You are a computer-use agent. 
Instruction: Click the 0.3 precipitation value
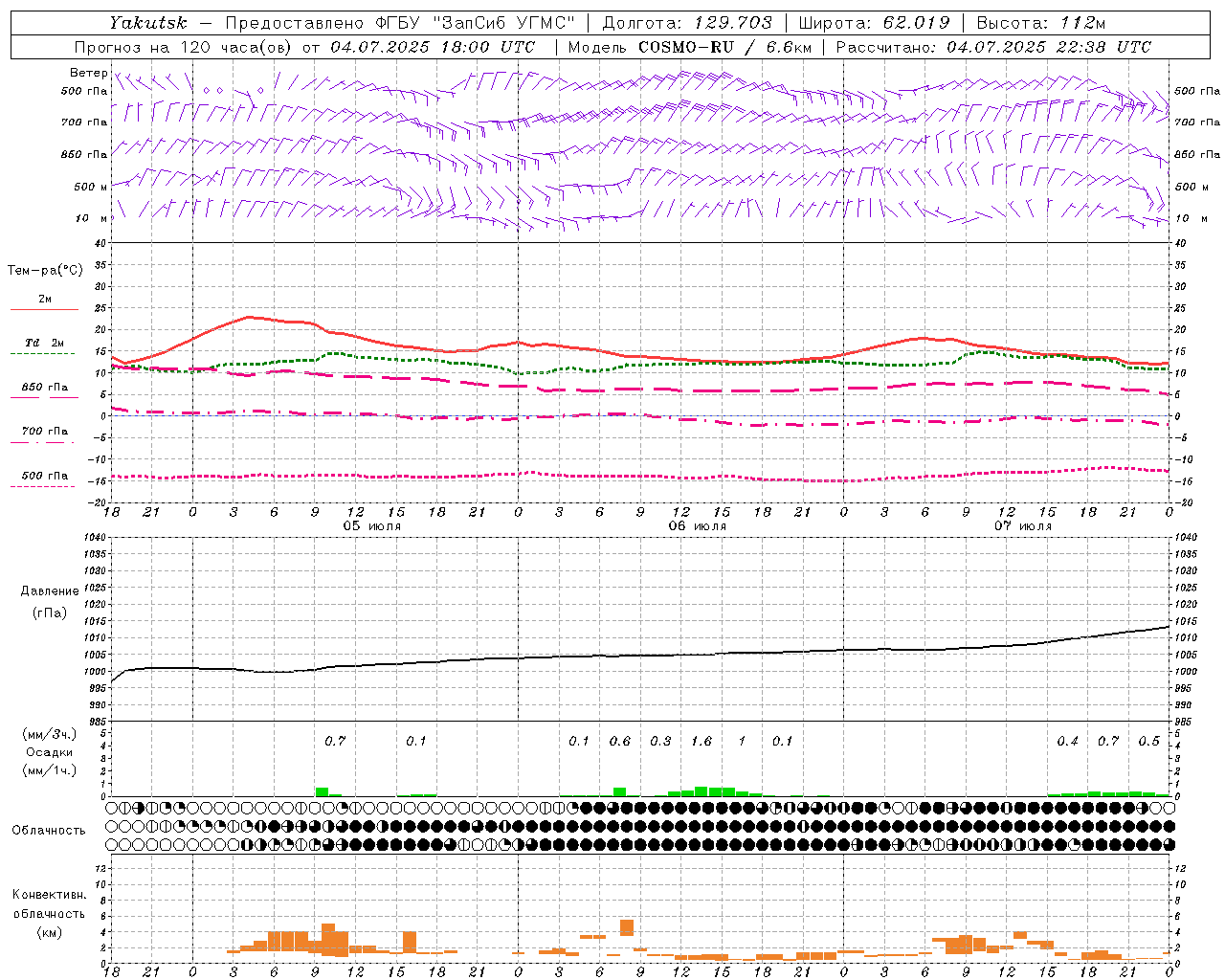coord(660,741)
